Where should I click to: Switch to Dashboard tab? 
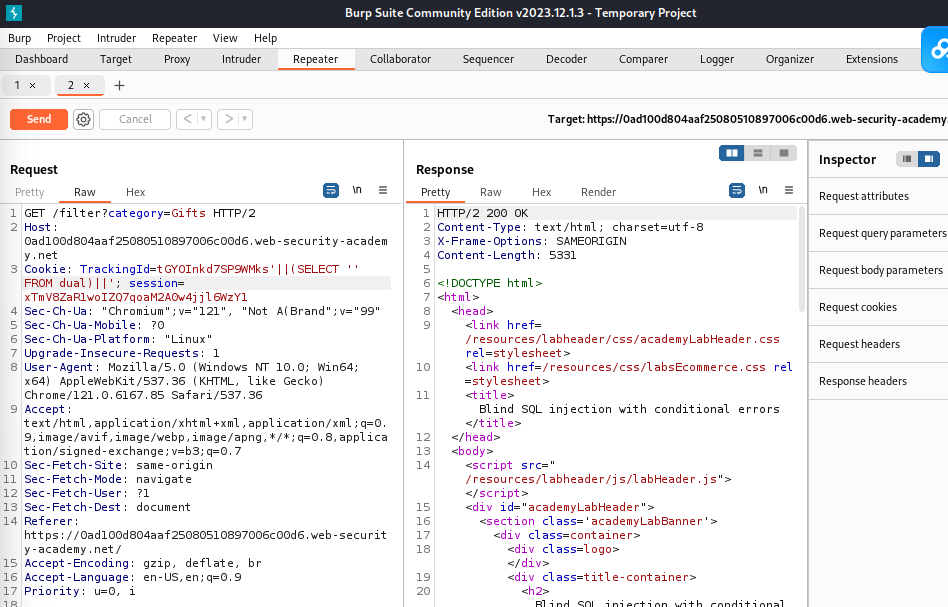click(x=41, y=59)
